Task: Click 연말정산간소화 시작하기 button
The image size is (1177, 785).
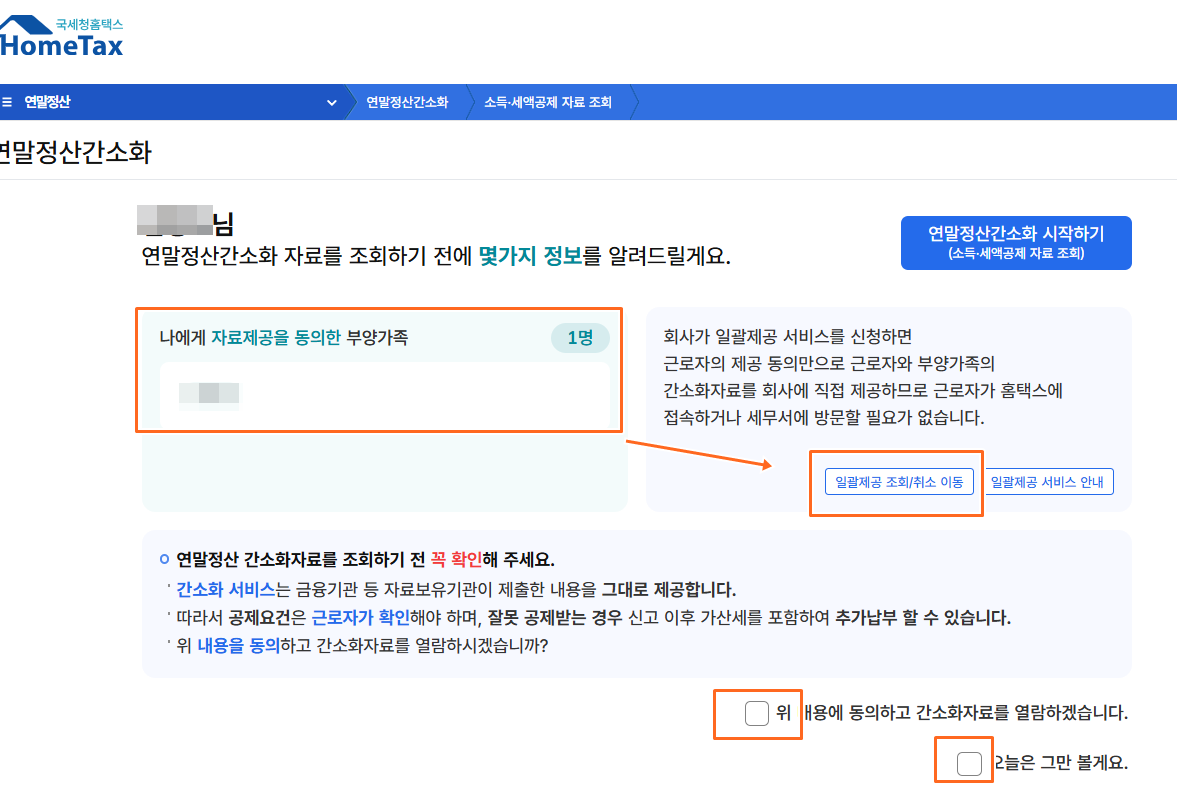Action: pos(1016,242)
